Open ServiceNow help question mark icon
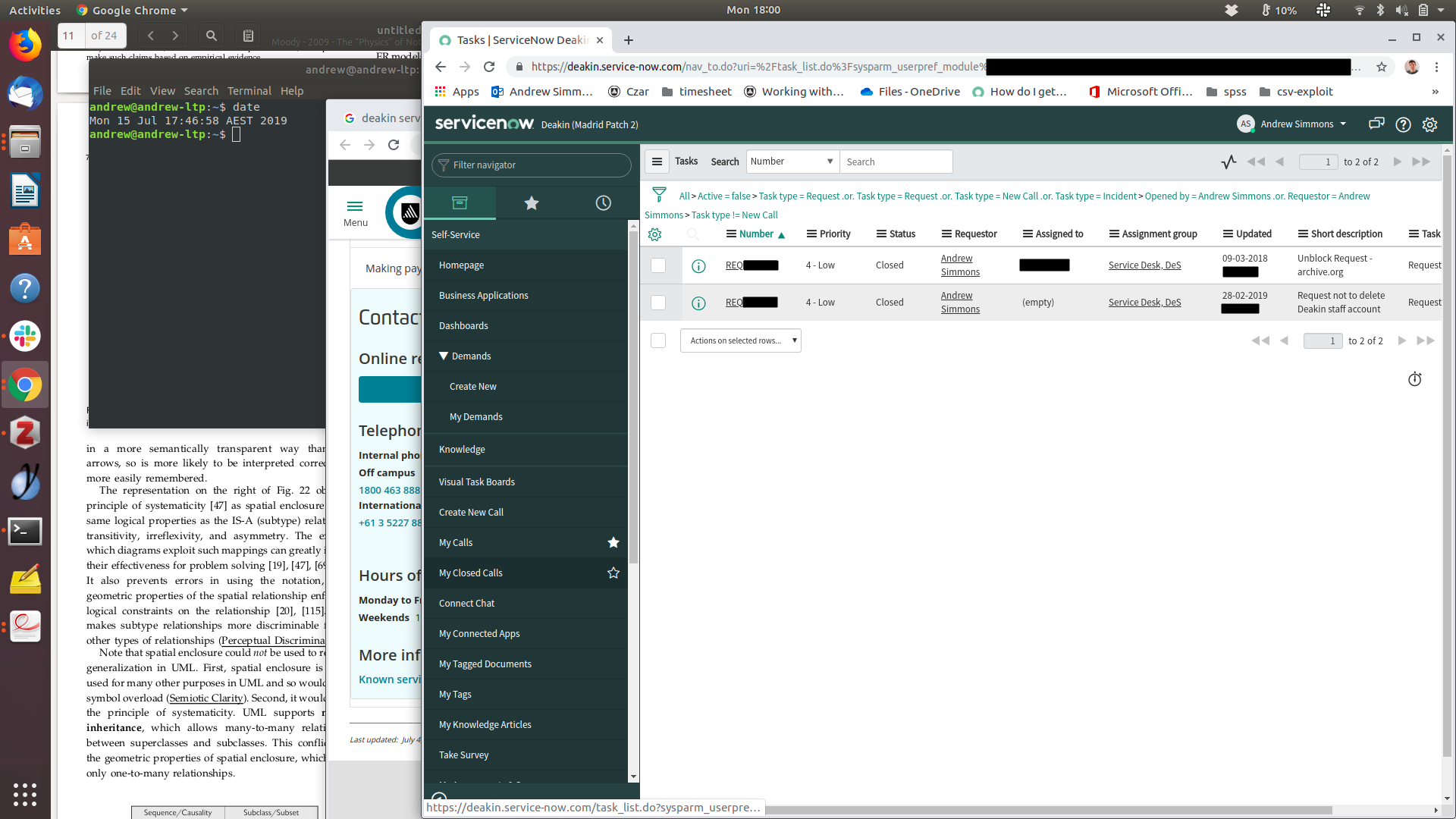Viewport: 1456px width, 819px height. (x=1403, y=124)
